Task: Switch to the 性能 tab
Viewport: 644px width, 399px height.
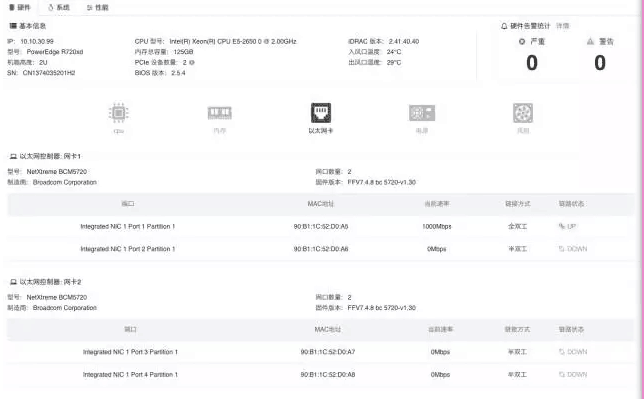Action: click(98, 7)
